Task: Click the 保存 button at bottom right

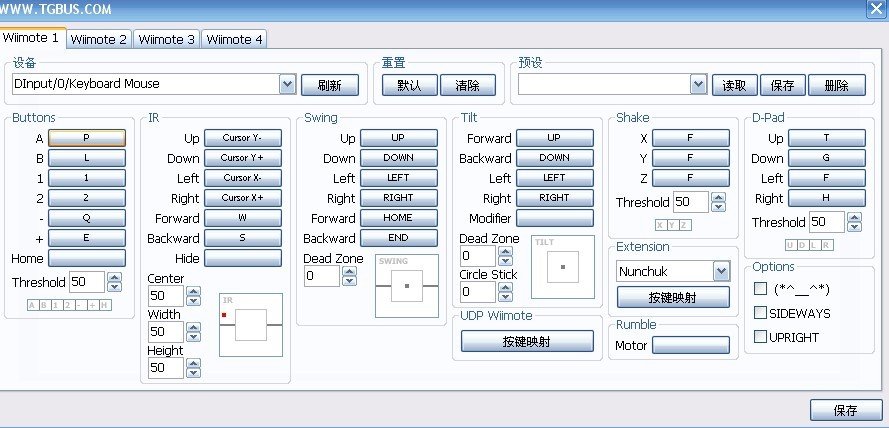Action: (x=845, y=410)
